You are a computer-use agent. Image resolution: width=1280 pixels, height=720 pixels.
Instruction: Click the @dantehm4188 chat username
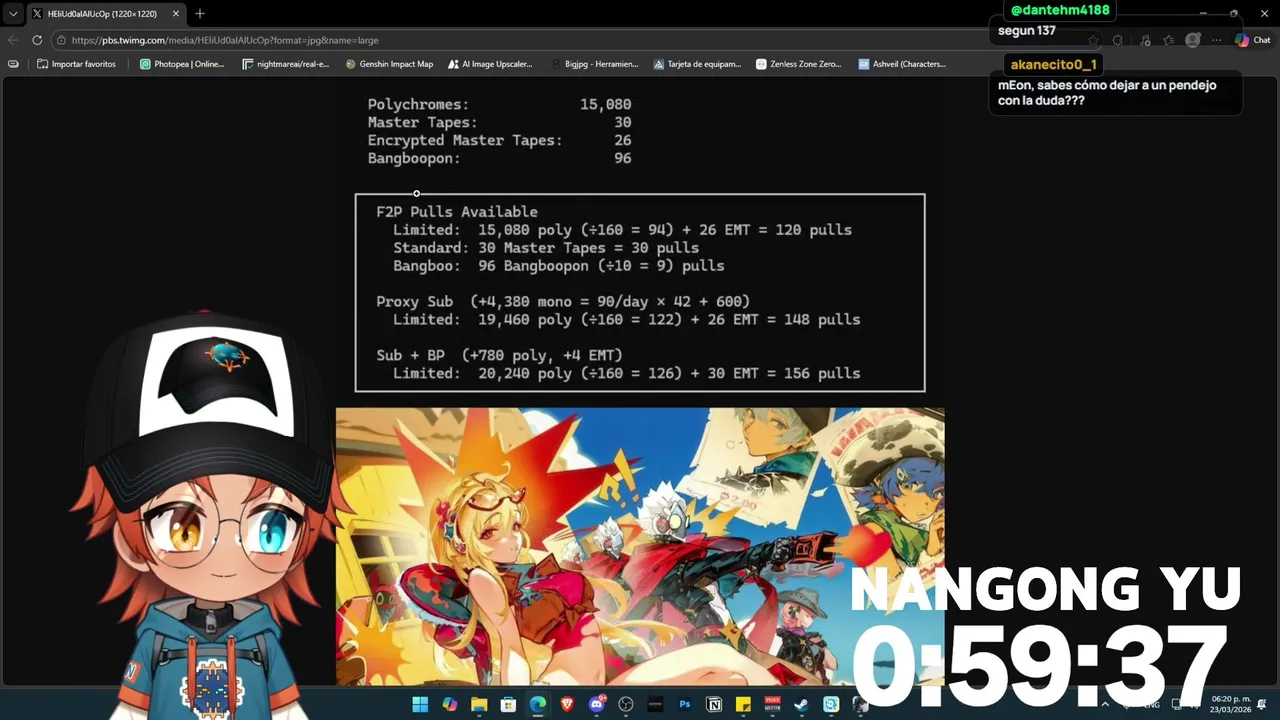click(x=1060, y=10)
